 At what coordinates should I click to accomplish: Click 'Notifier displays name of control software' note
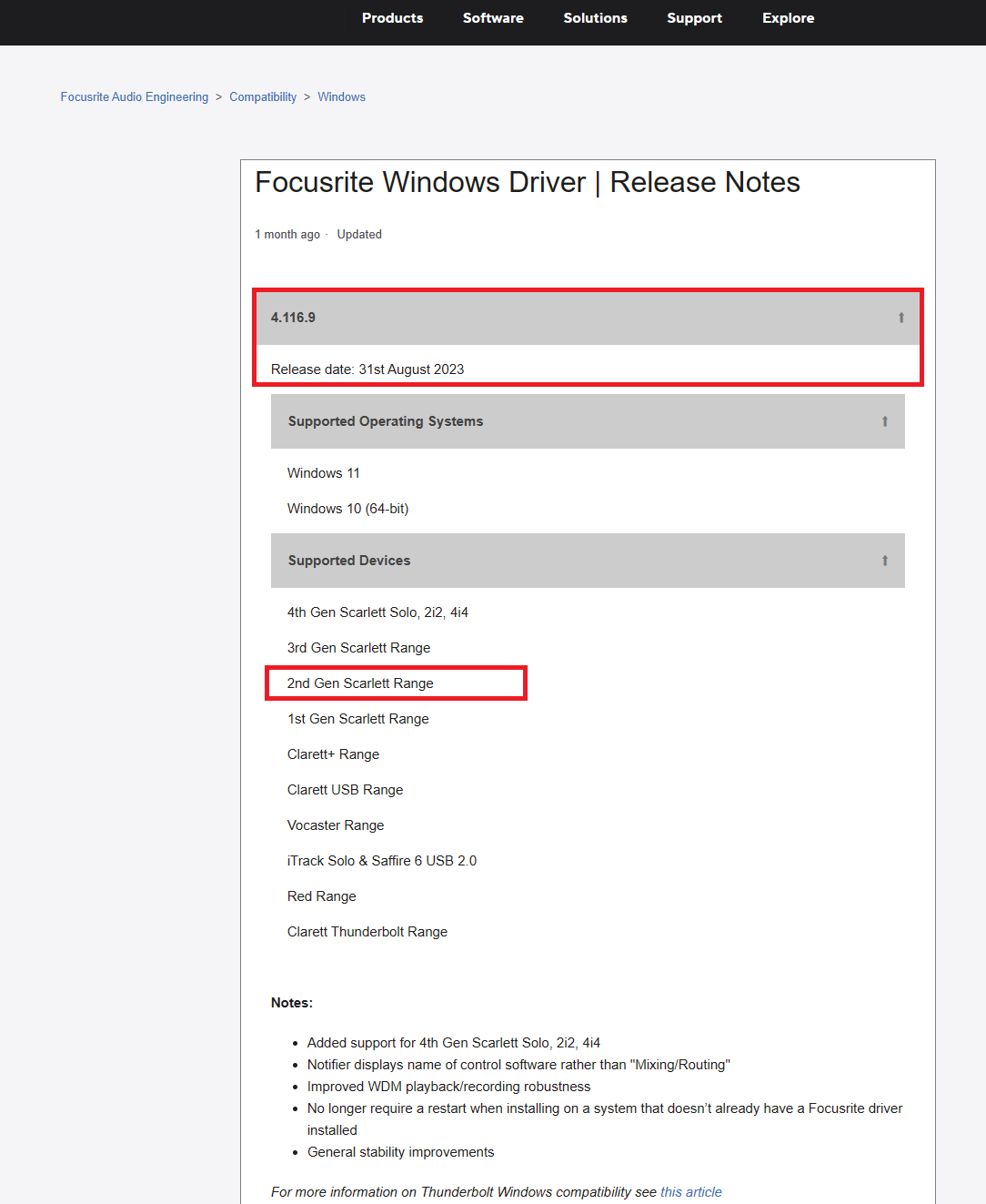pyautogui.click(x=518, y=1065)
